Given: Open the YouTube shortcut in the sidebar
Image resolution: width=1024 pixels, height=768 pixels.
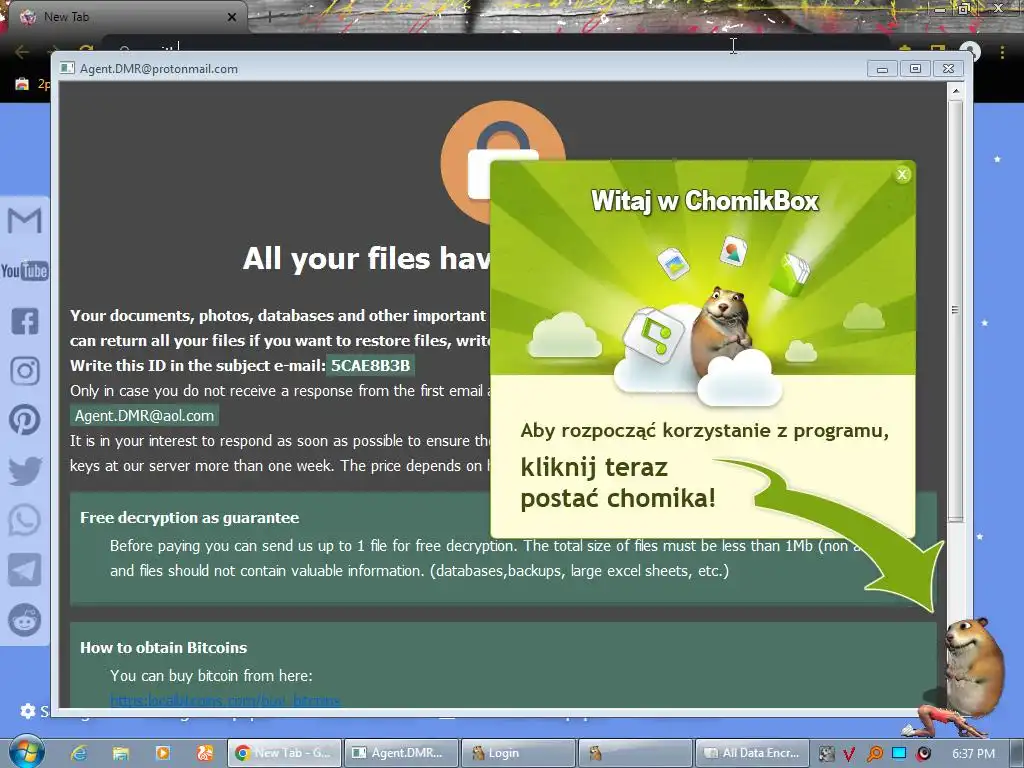Looking at the screenshot, I should tap(24, 270).
